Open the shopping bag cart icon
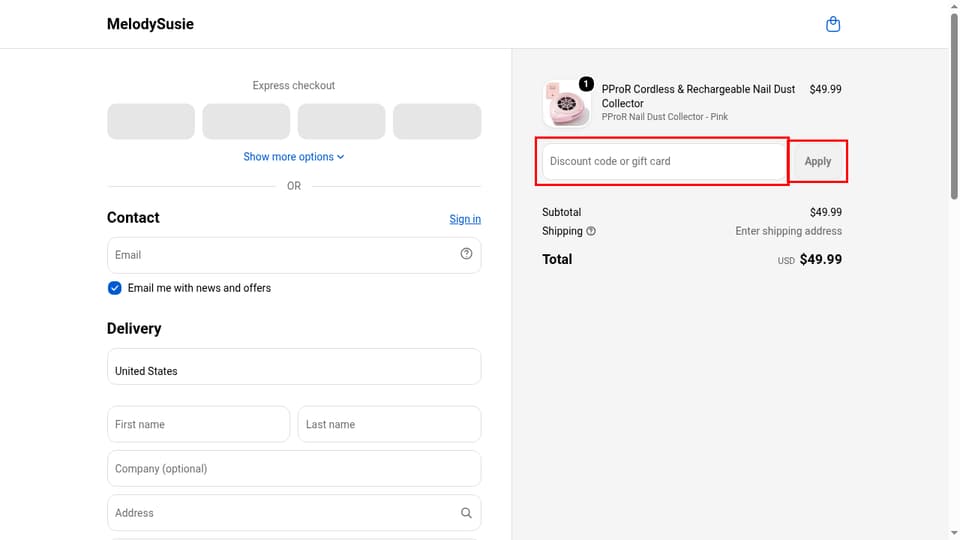Screen dimensions: 960x540 pyautogui.click(x=833, y=24)
